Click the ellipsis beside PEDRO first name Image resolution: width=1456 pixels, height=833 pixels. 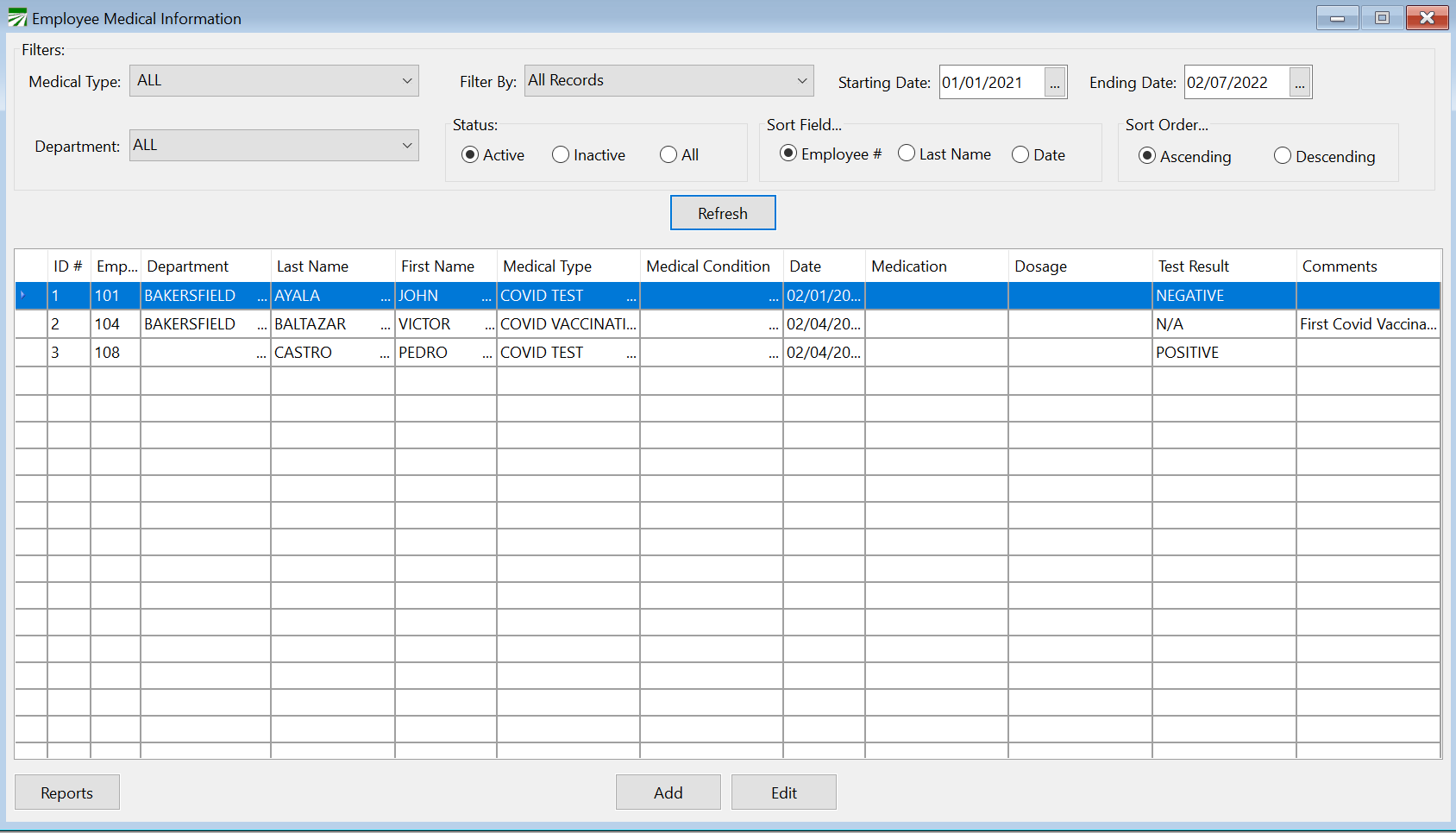click(x=487, y=354)
